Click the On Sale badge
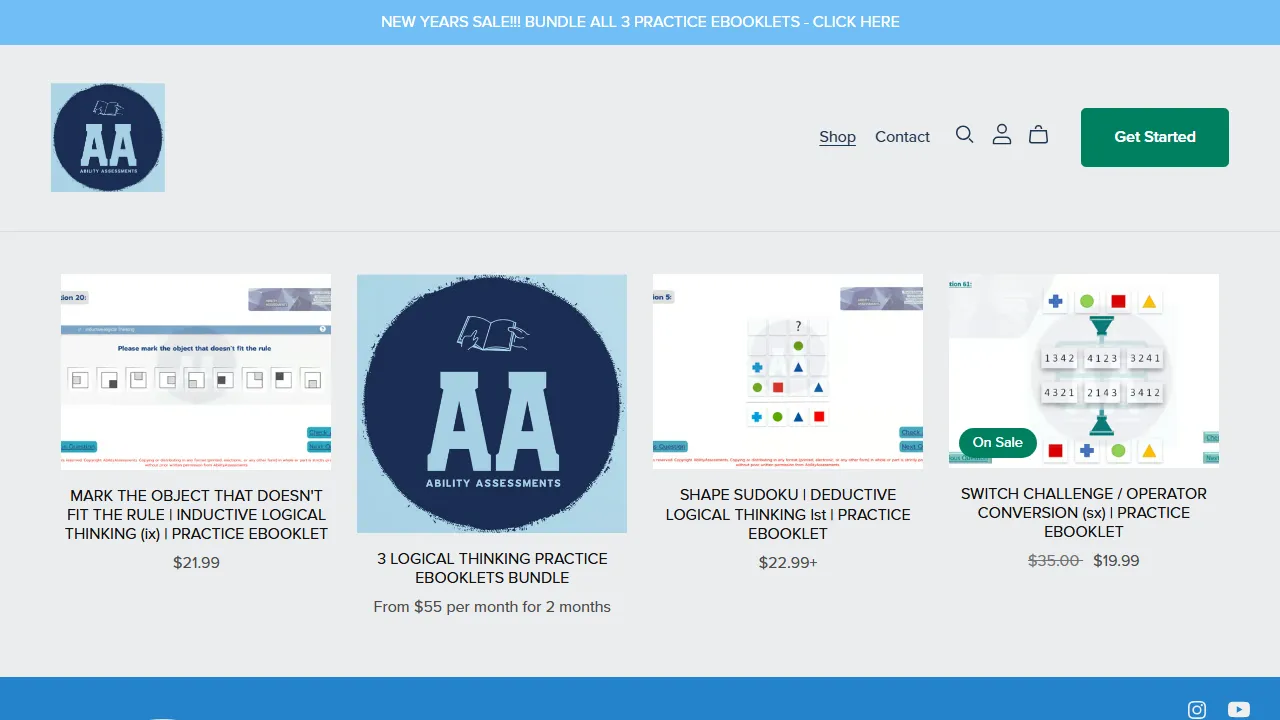 997,442
